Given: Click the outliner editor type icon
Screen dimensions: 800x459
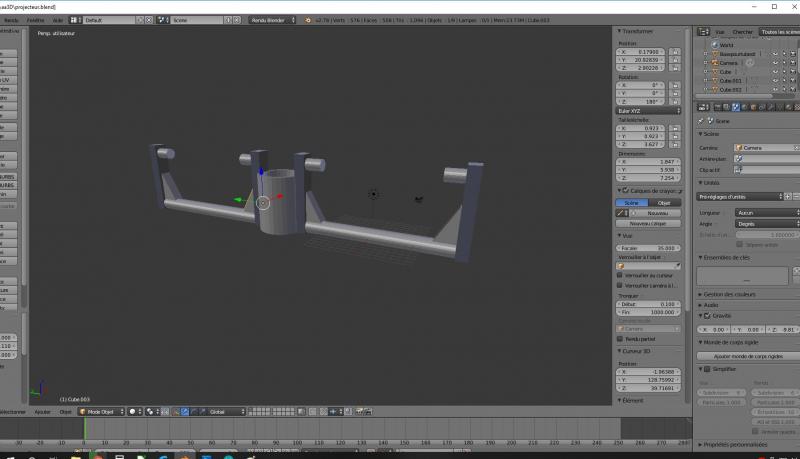Looking at the screenshot, I should tap(701, 32).
